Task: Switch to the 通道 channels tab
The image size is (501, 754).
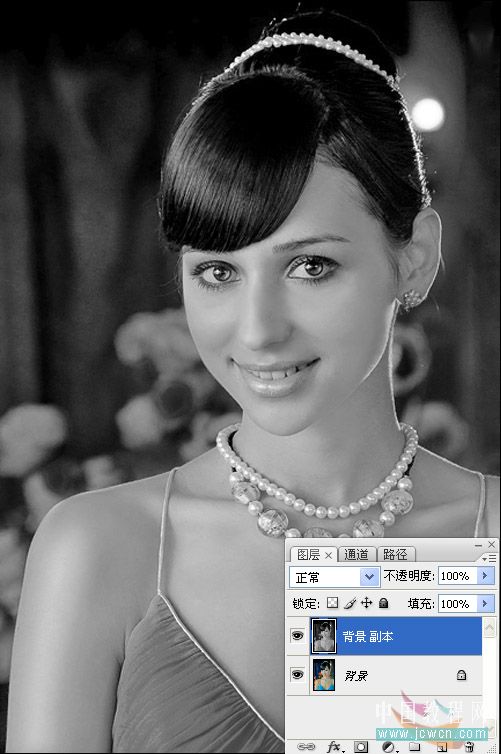Action: 356,554
